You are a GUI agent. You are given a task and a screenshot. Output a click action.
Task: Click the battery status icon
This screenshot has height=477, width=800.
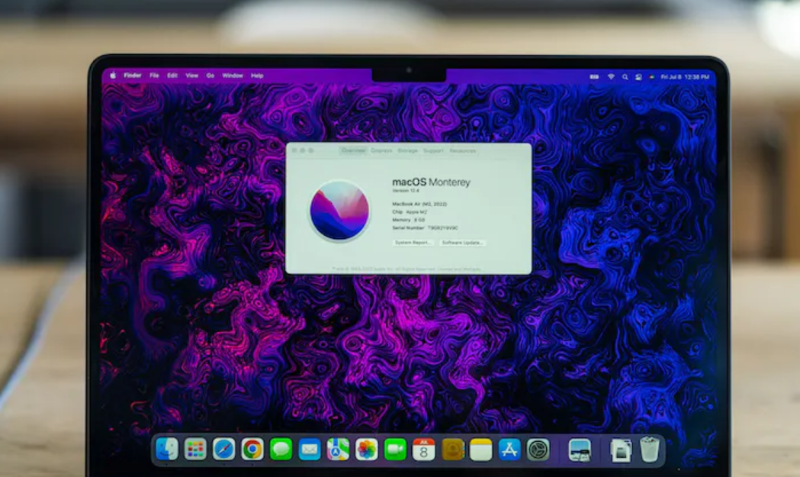click(594, 77)
